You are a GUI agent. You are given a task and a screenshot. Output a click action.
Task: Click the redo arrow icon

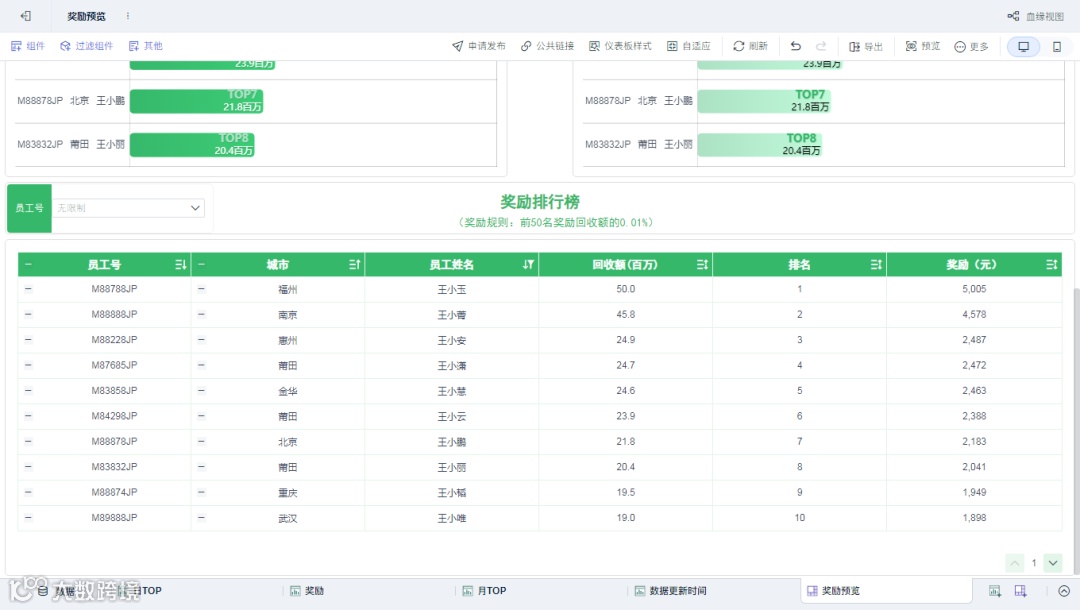[821, 46]
